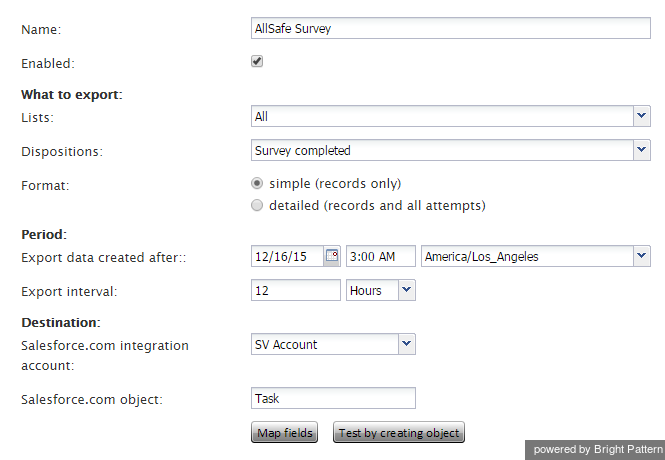
Task: Click the 'Export interval:' label
Action: coord(69,292)
